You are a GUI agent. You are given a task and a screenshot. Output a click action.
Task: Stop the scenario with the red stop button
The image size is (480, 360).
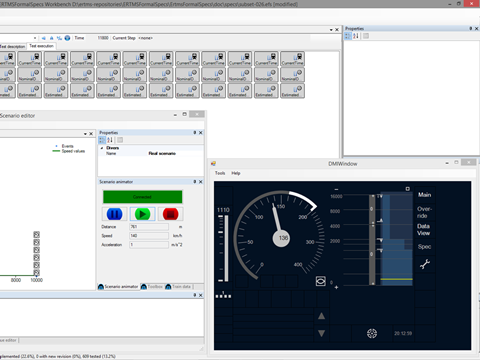[170, 214]
